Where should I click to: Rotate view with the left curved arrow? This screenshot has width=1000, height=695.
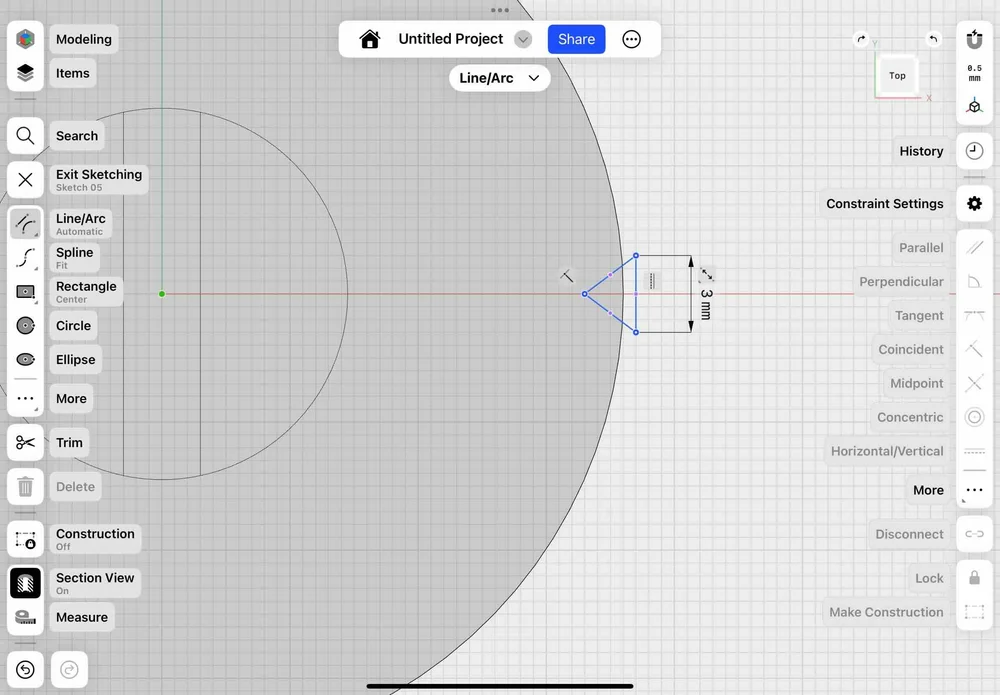pos(862,40)
